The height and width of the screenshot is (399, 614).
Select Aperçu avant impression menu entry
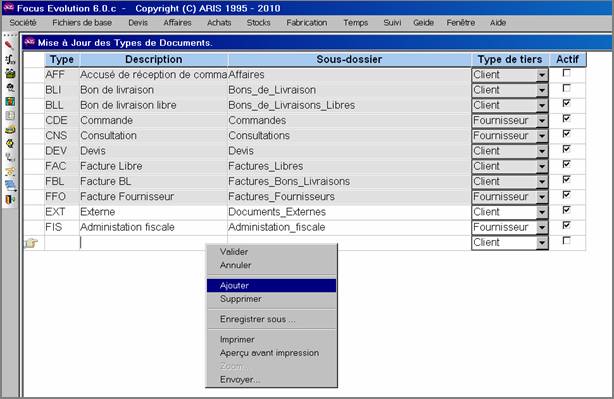[x=271, y=353]
